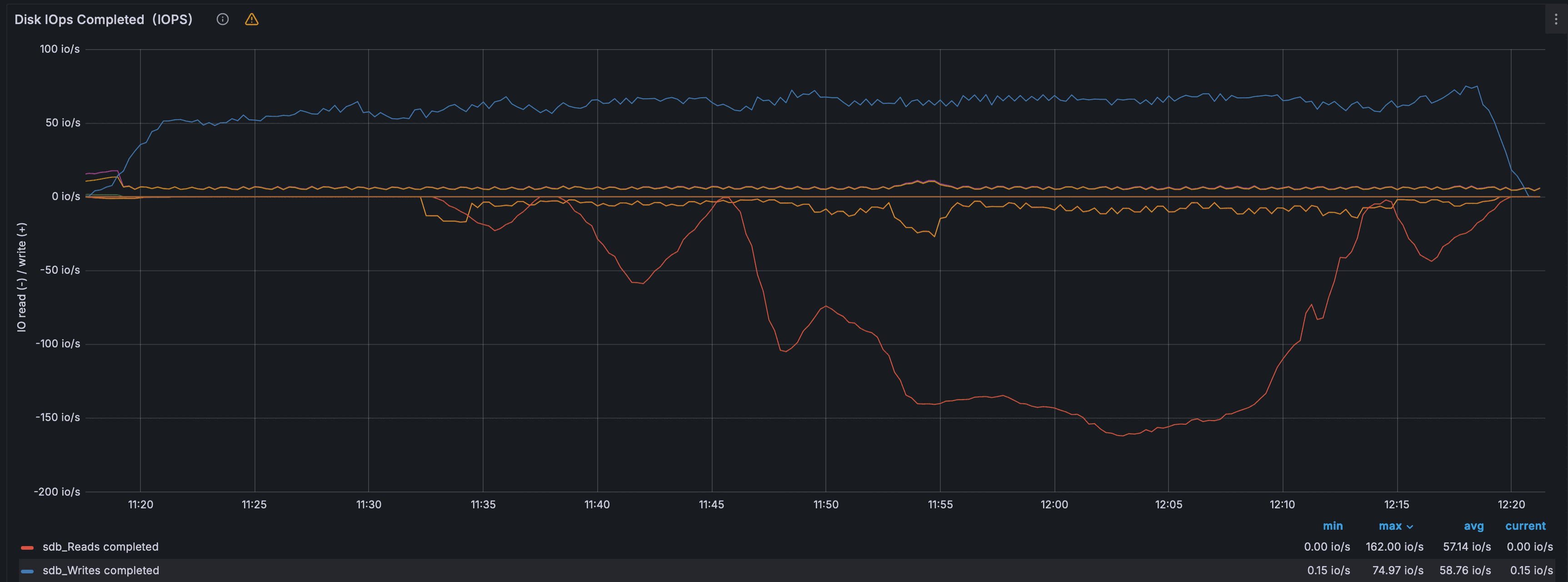This screenshot has height=582, width=1568.
Task: Click the blue sdb_Writes legend line swatch
Action: (x=27, y=571)
